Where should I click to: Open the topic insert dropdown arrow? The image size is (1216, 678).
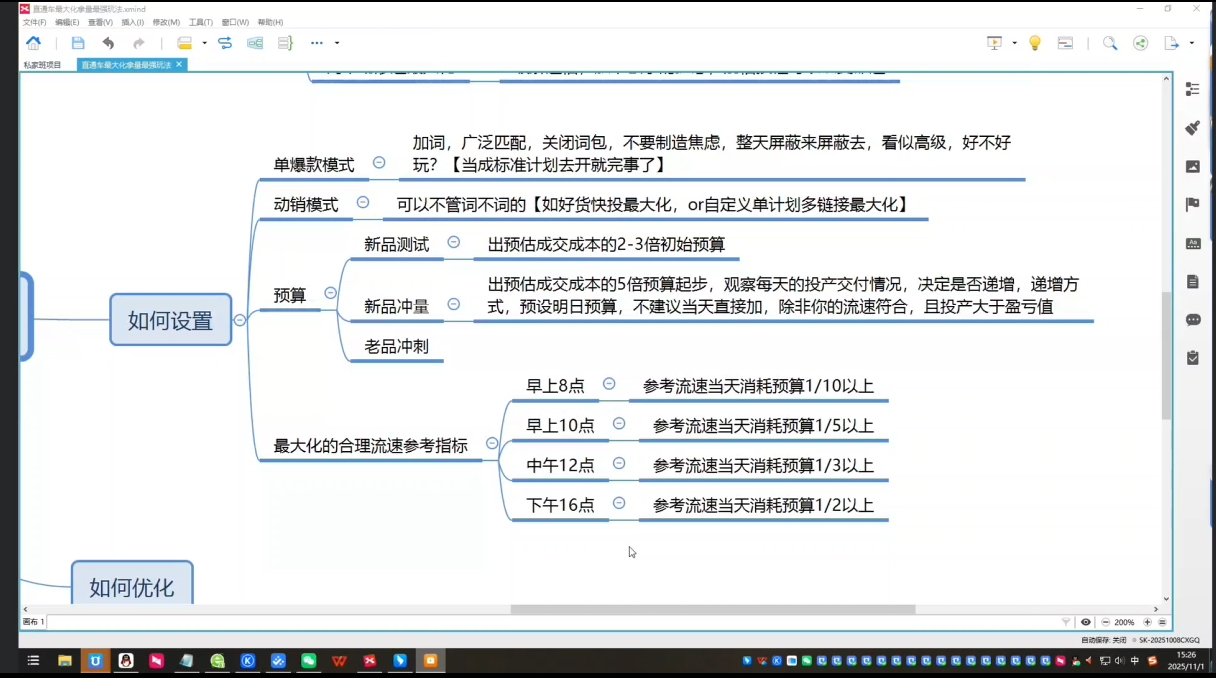point(204,43)
